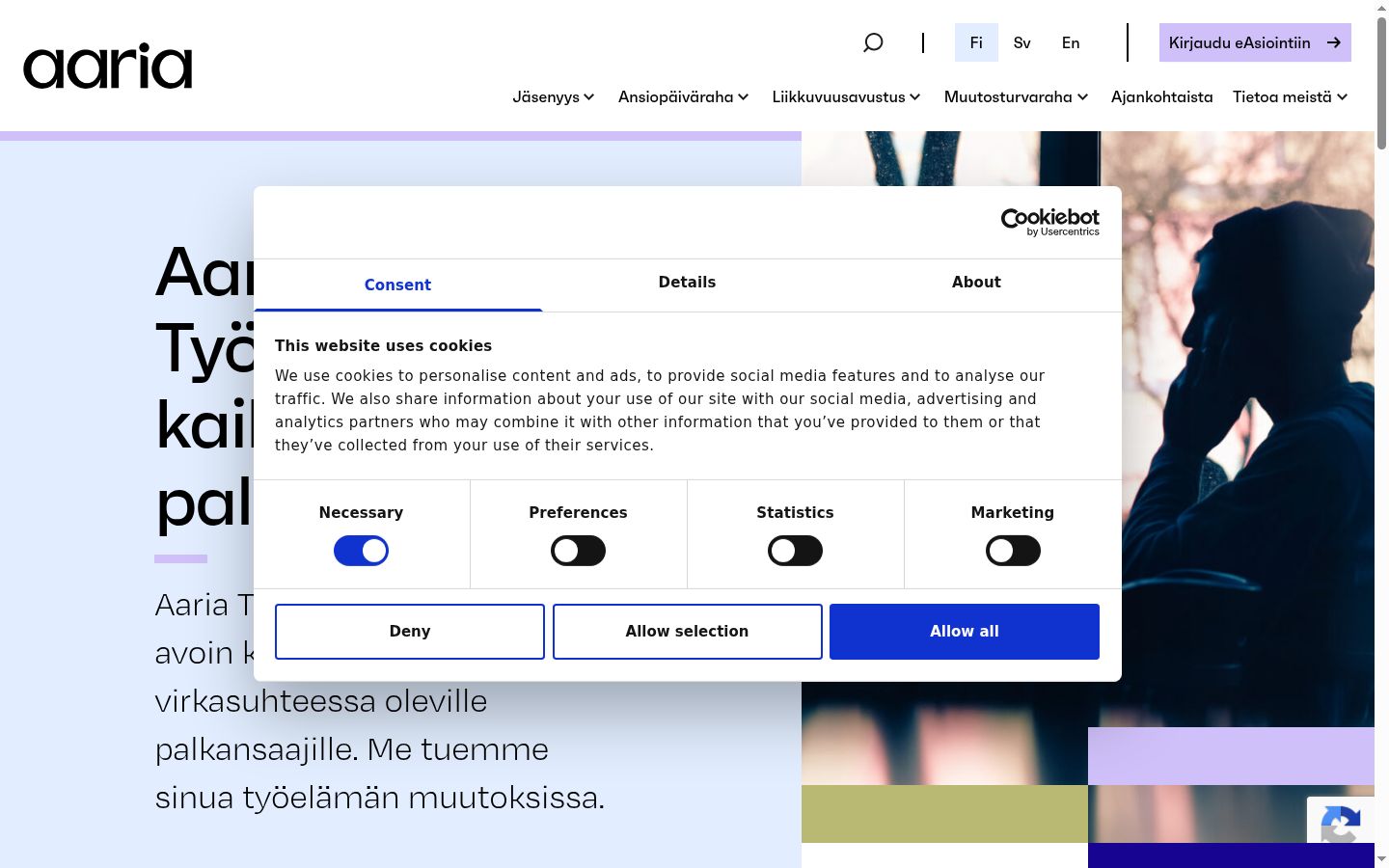Go to the aaria logo homepage
Viewport: 1389px width, 868px height.
point(108,66)
